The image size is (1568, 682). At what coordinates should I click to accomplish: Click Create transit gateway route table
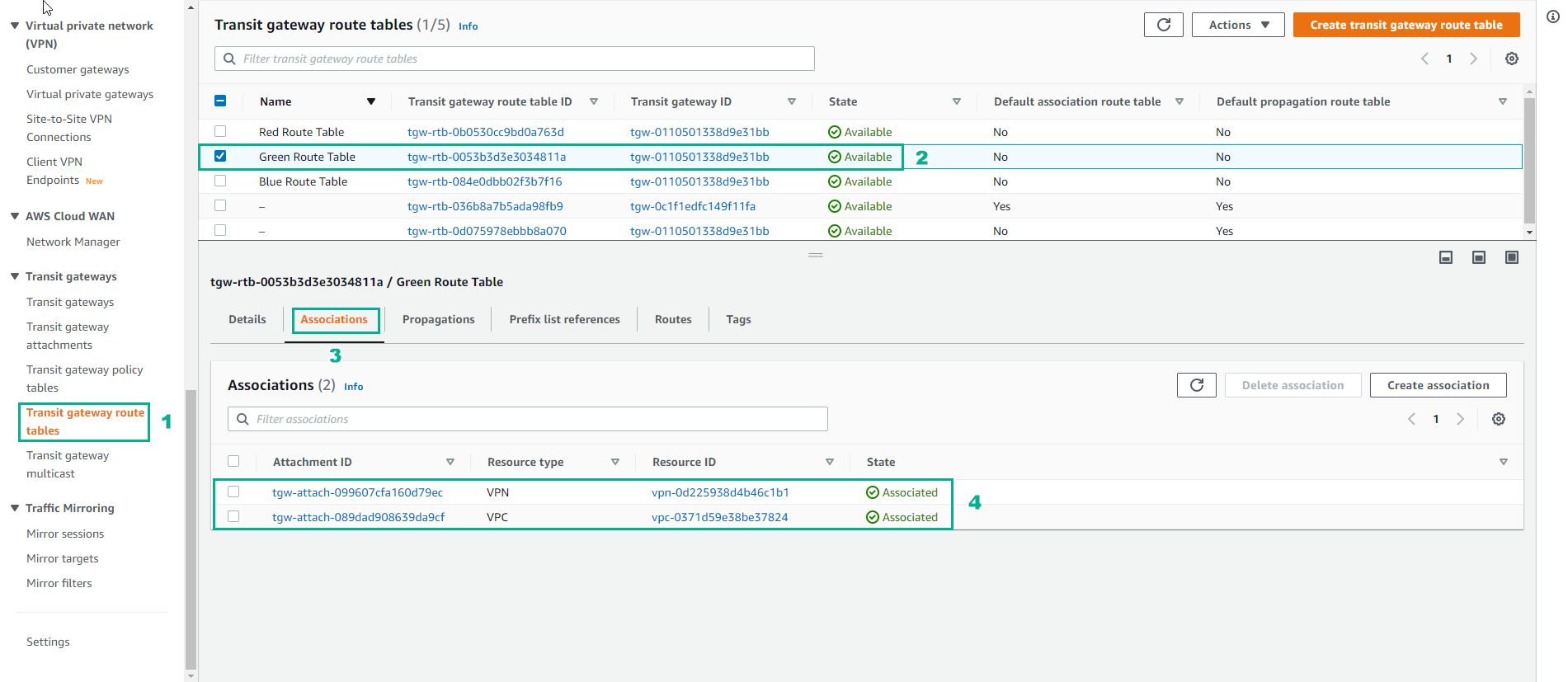pyautogui.click(x=1406, y=25)
